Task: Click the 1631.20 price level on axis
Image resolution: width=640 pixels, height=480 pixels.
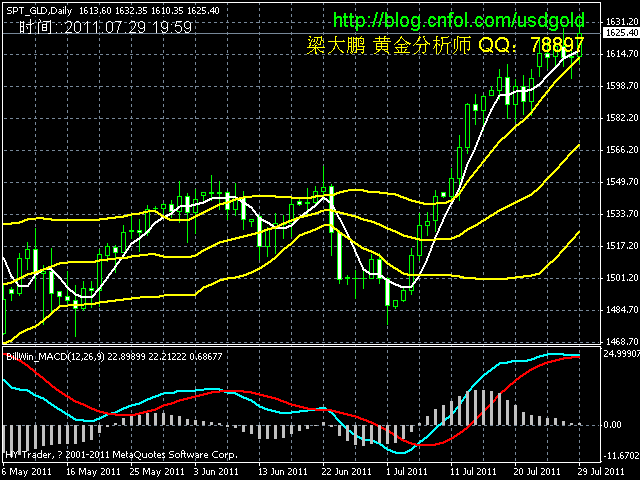Action: click(621, 21)
